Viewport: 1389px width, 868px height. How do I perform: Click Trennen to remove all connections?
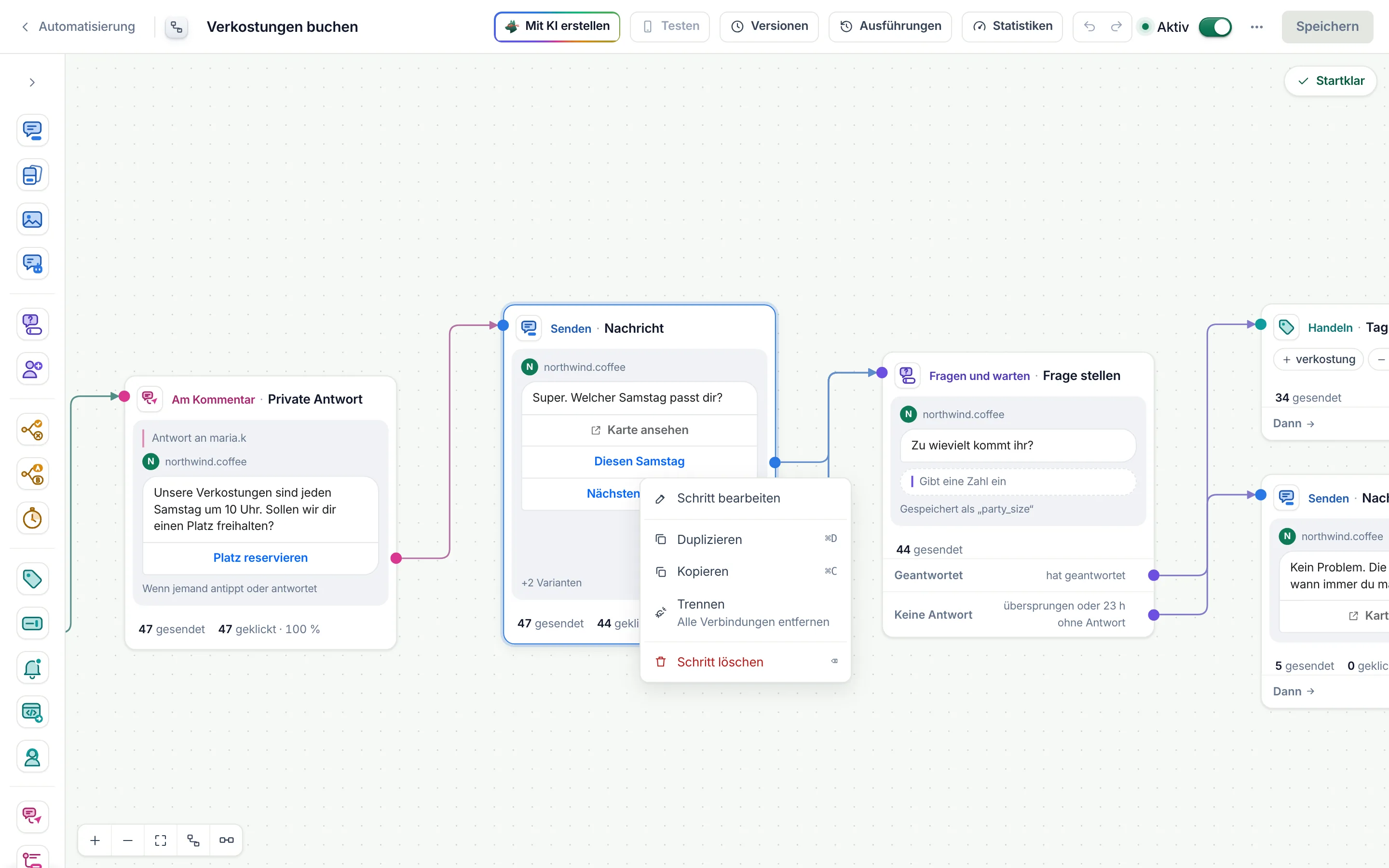745,612
